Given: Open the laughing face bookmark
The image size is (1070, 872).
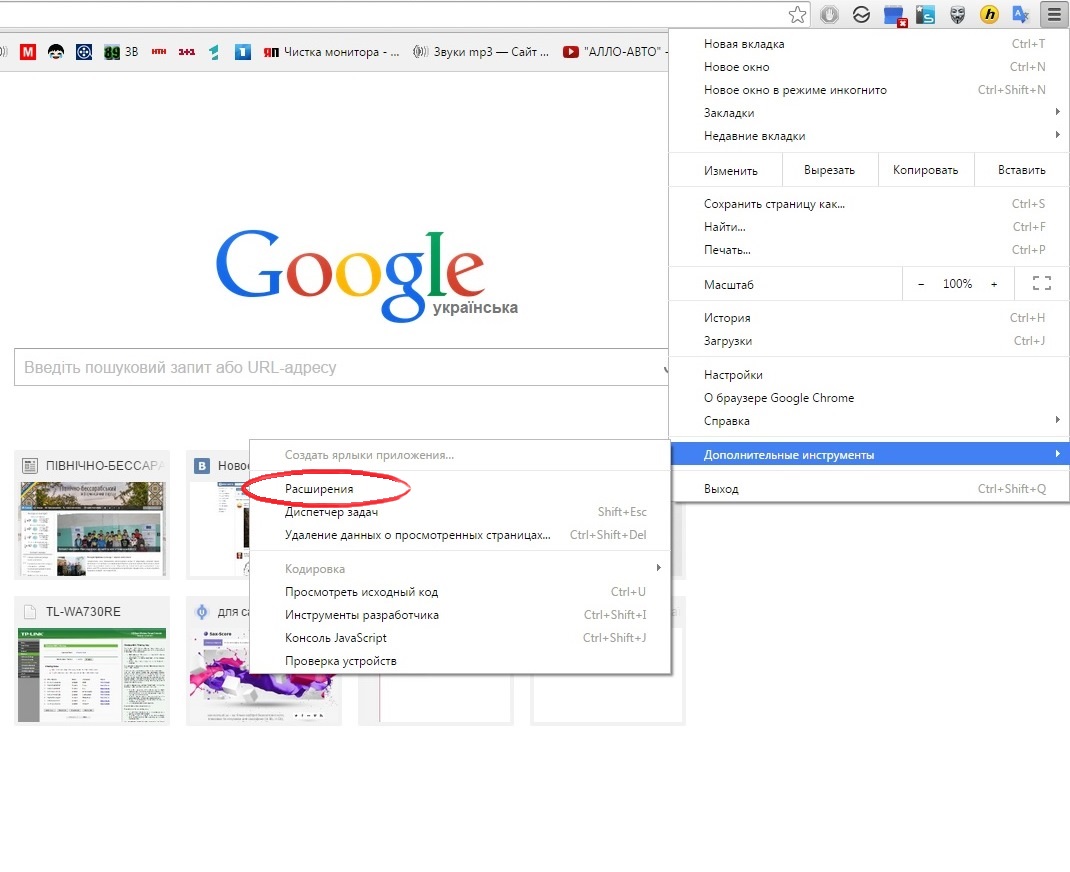Looking at the screenshot, I should point(56,52).
